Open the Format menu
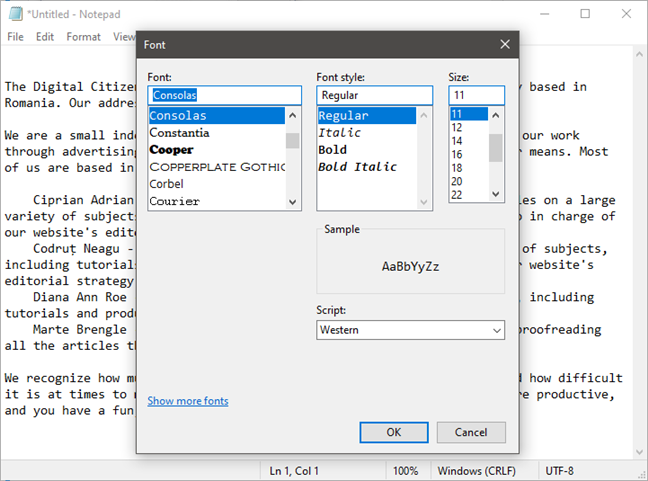648x481 pixels. pos(83,37)
